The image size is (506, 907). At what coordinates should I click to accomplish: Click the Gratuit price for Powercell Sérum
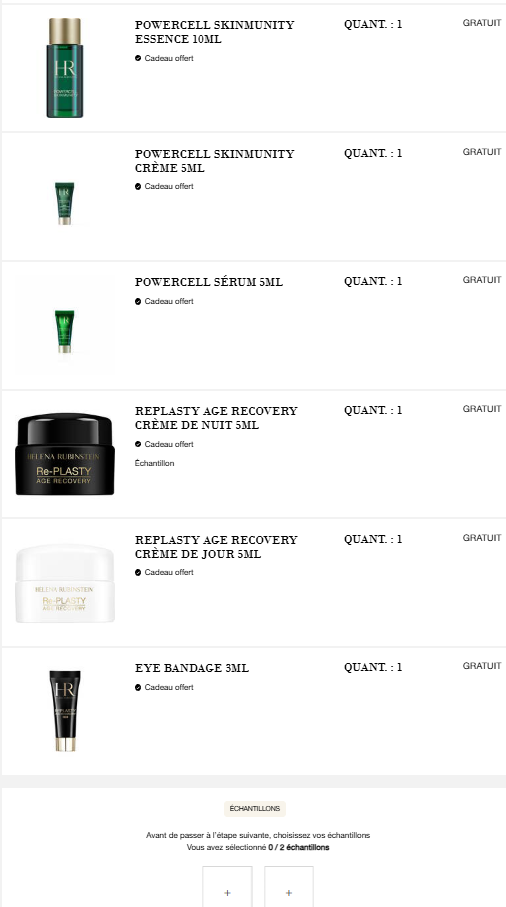point(482,280)
